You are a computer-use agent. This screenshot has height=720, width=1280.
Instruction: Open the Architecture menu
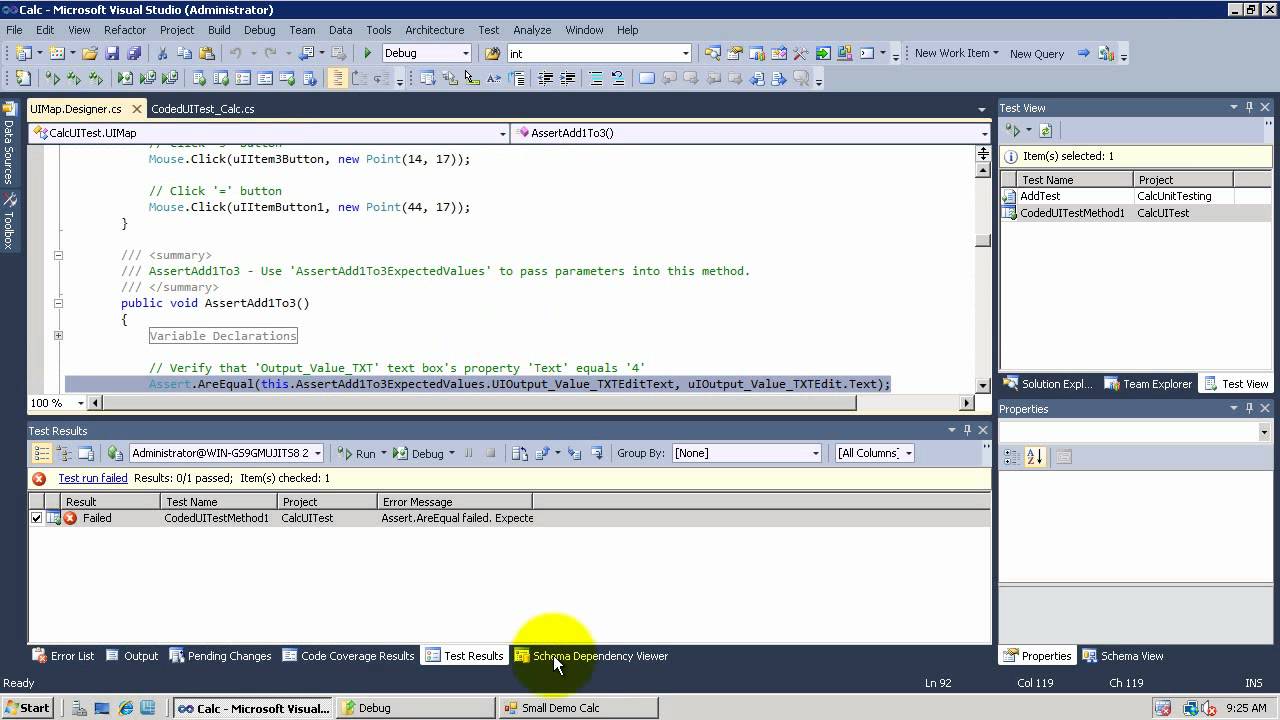[x=434, y=30]
